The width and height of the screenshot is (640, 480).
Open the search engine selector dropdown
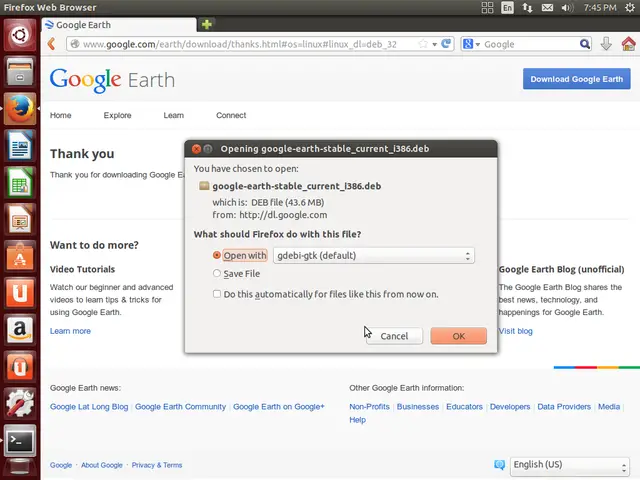click(x=471, y=44)
